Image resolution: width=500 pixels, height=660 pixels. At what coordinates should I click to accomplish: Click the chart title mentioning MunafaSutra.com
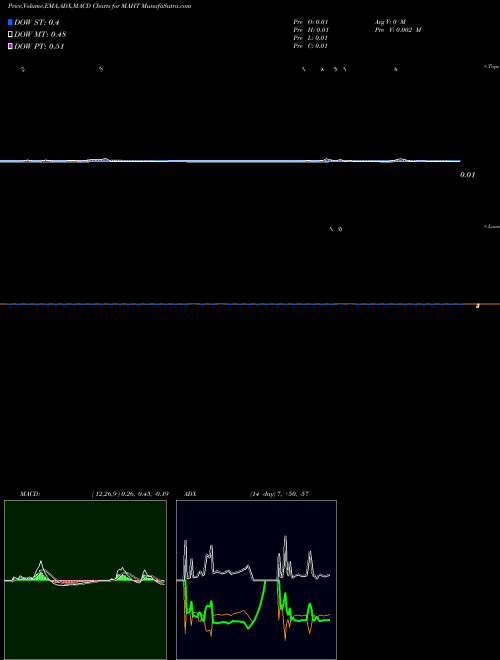pyautogui.click(x=100, y=6)
